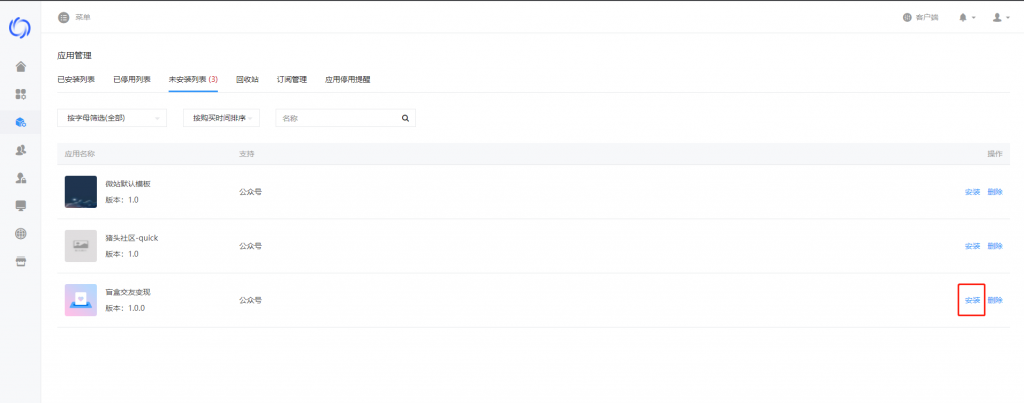Click the blue swirl logo in sidebar
Image resolution: width=1024 pixels, height=403 pixels.
pyautogui.click(x=20, y=29)
